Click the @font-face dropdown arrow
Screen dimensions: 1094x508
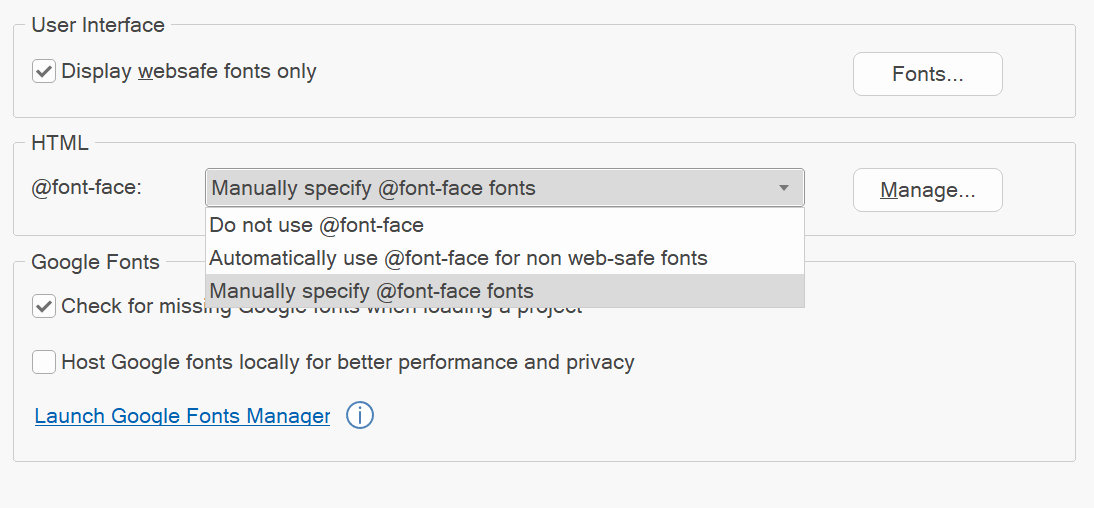pyautogui.click(x=784, y=188)
